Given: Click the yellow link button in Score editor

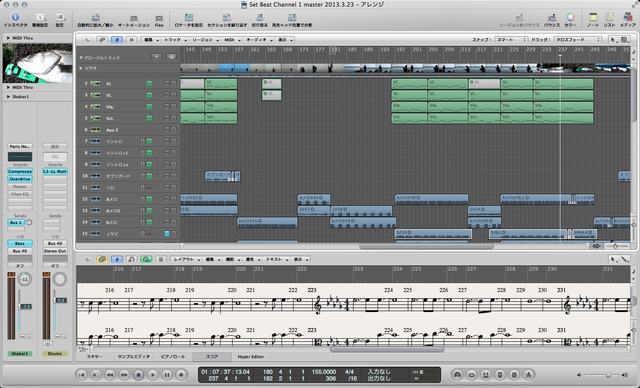Looking at the screenshot, I should (x=102, y=259).
